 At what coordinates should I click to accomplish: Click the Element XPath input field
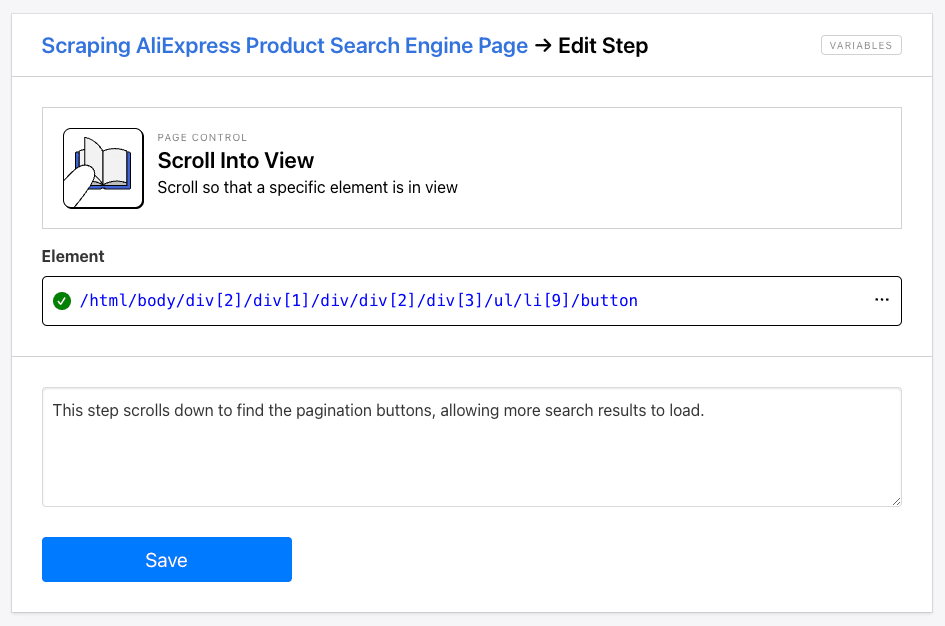click(x=471, y=301)
